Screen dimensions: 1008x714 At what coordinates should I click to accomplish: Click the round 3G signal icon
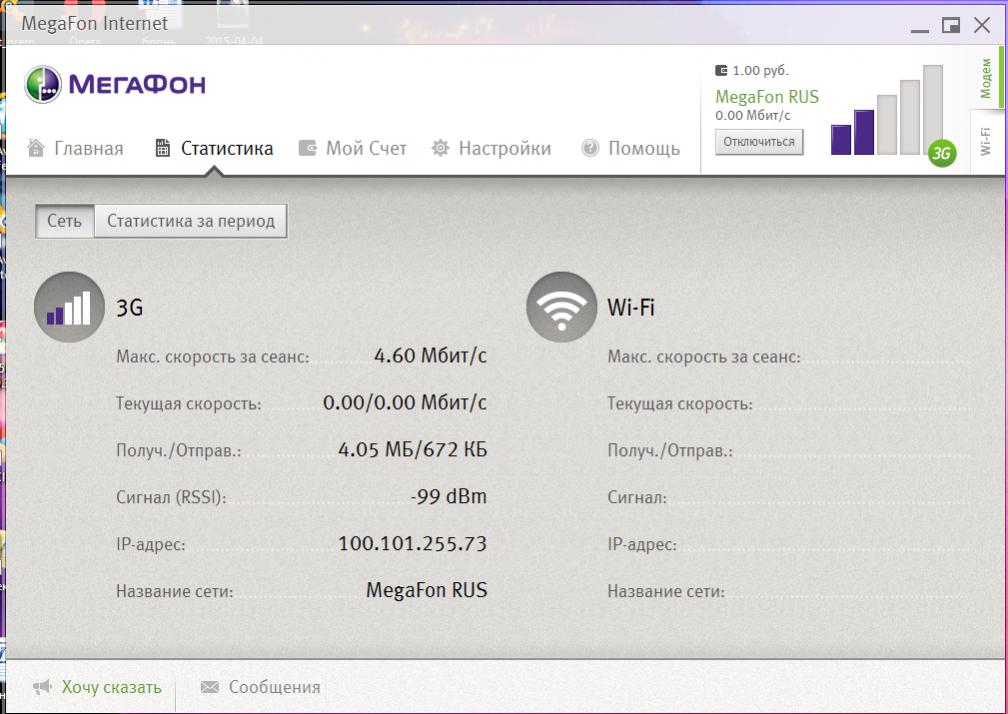(69, 307)
